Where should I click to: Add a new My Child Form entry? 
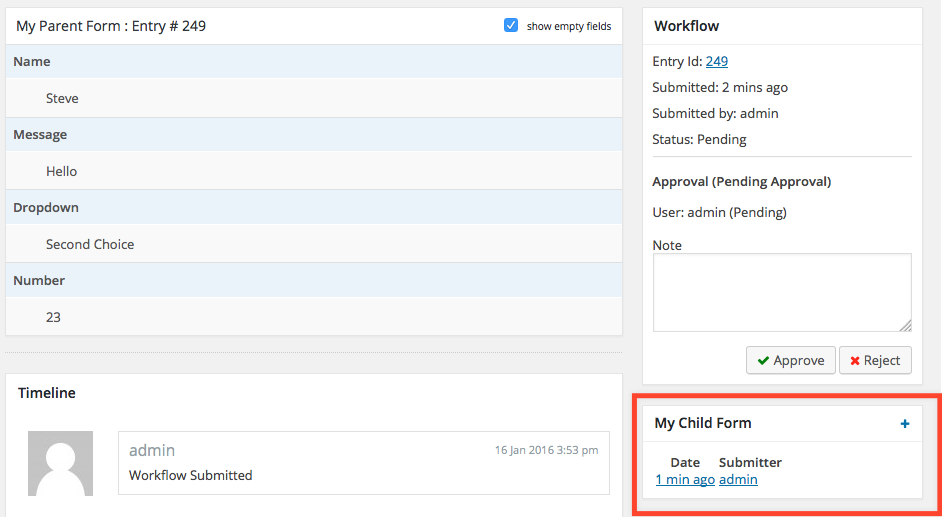[x=905, y=424]
